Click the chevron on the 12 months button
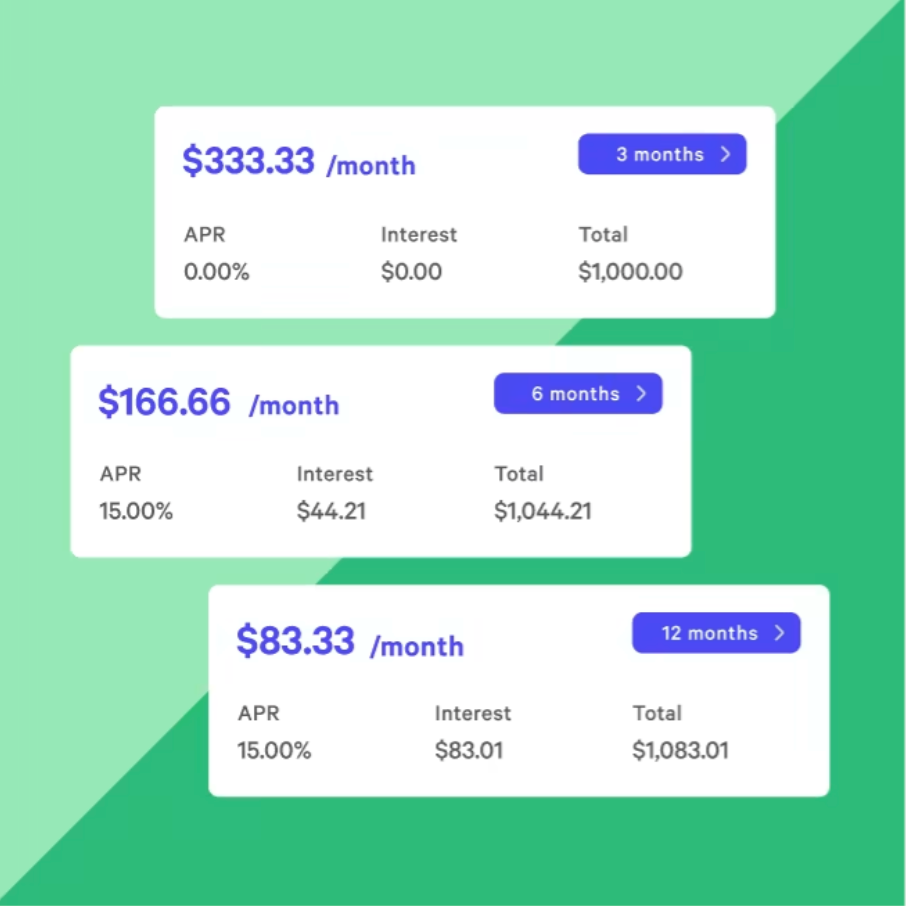This screenshot has height=908, width=908. (x=780, y=633)
